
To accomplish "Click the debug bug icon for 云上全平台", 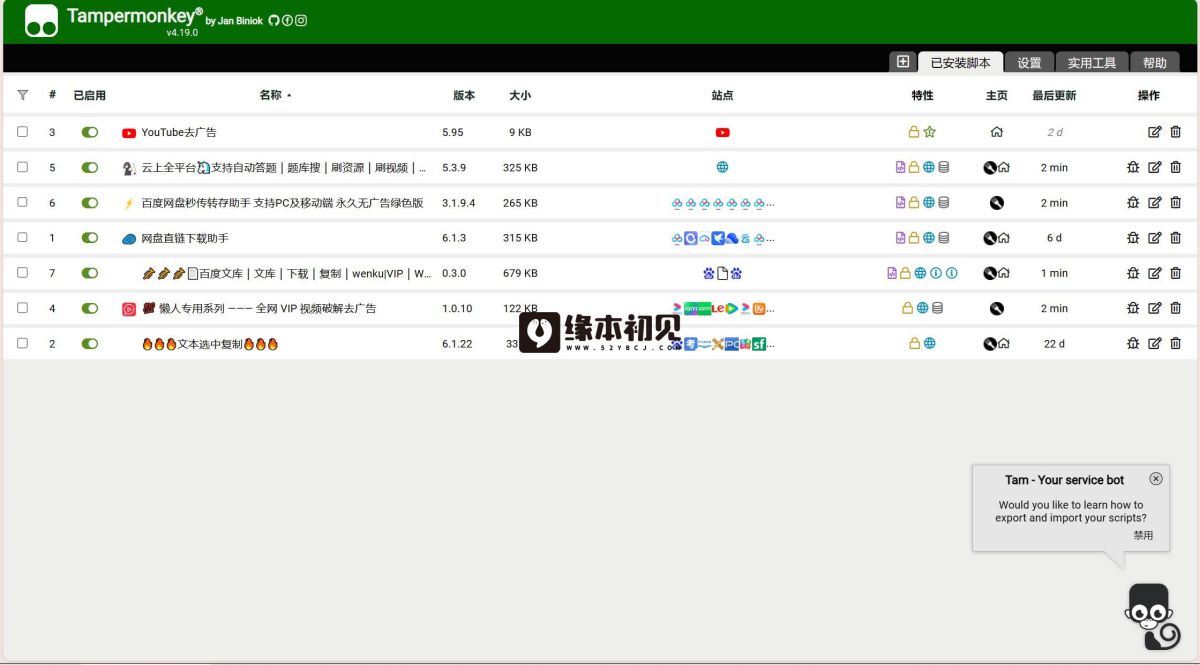I will [x=1133, y=168].
